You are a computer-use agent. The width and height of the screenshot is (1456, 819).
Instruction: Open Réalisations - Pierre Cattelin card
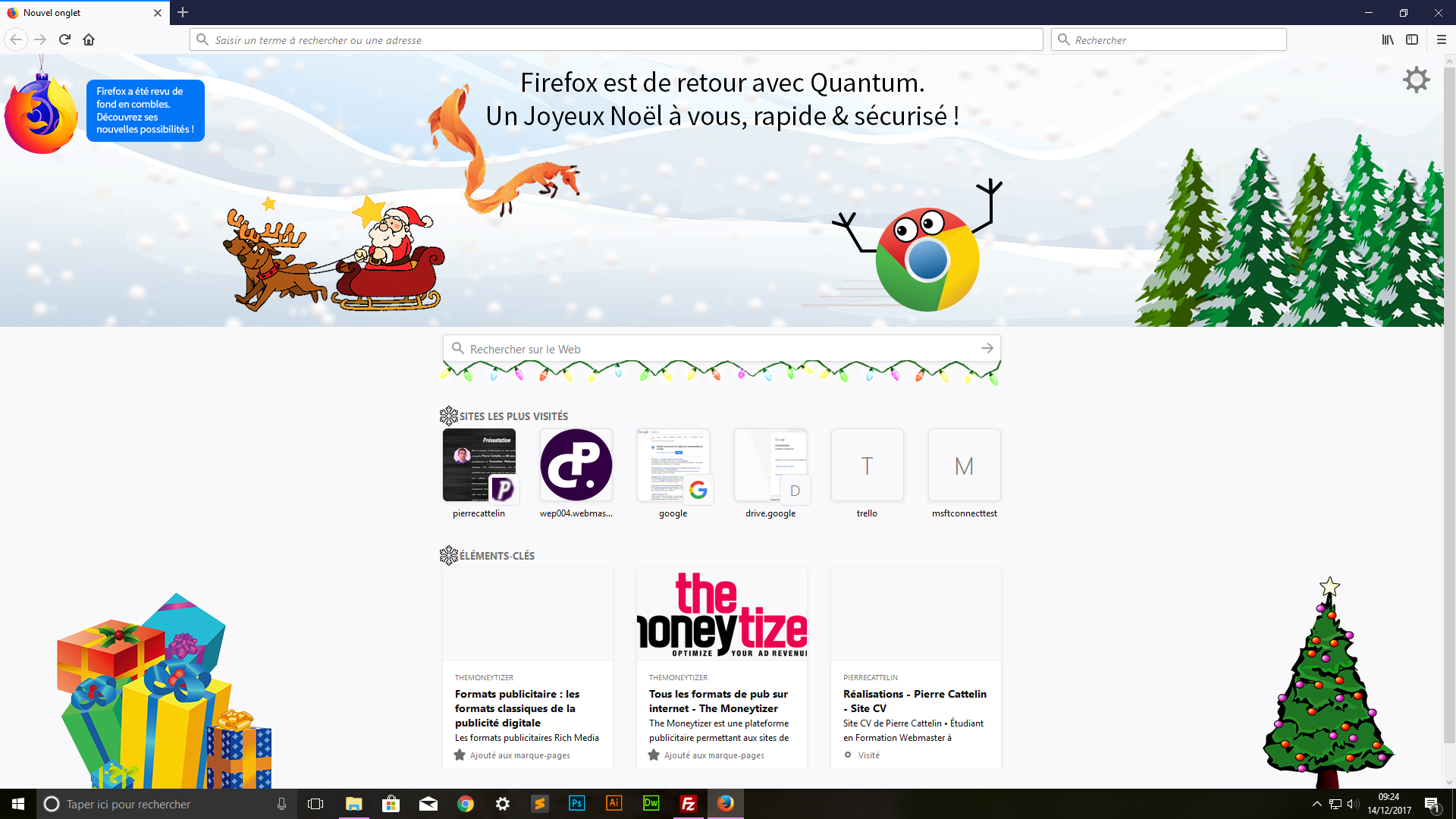[x=916, y=667]
